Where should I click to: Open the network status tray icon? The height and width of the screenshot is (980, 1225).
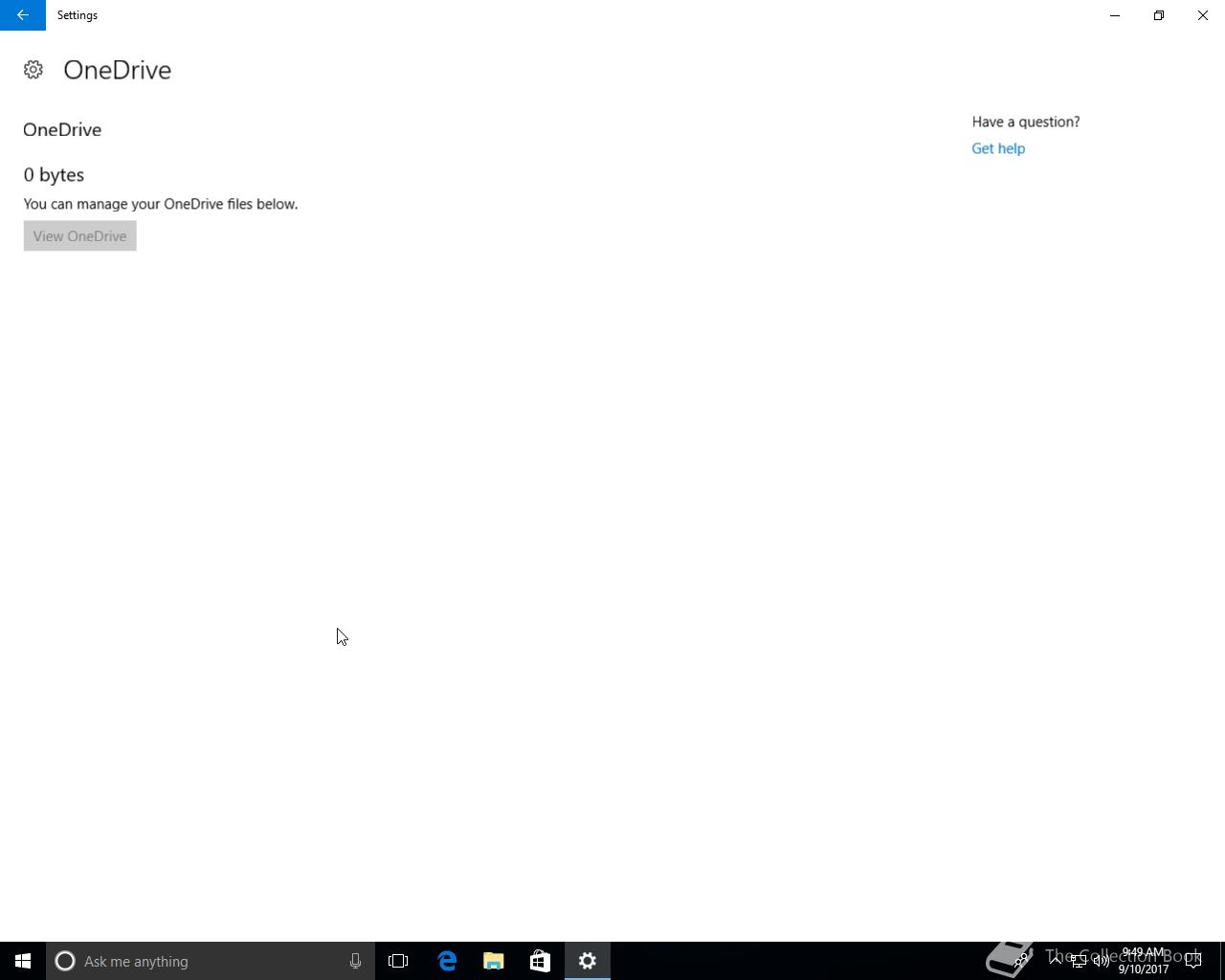click(1079, 961)
